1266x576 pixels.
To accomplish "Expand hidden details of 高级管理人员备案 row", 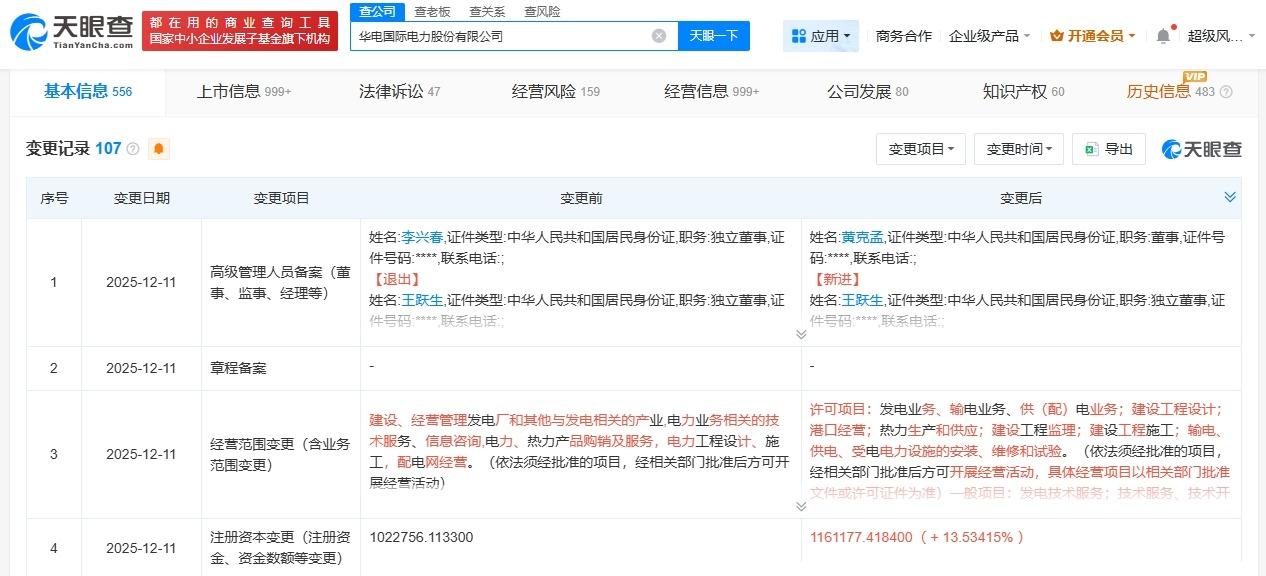I will click(x=800, y=333).
